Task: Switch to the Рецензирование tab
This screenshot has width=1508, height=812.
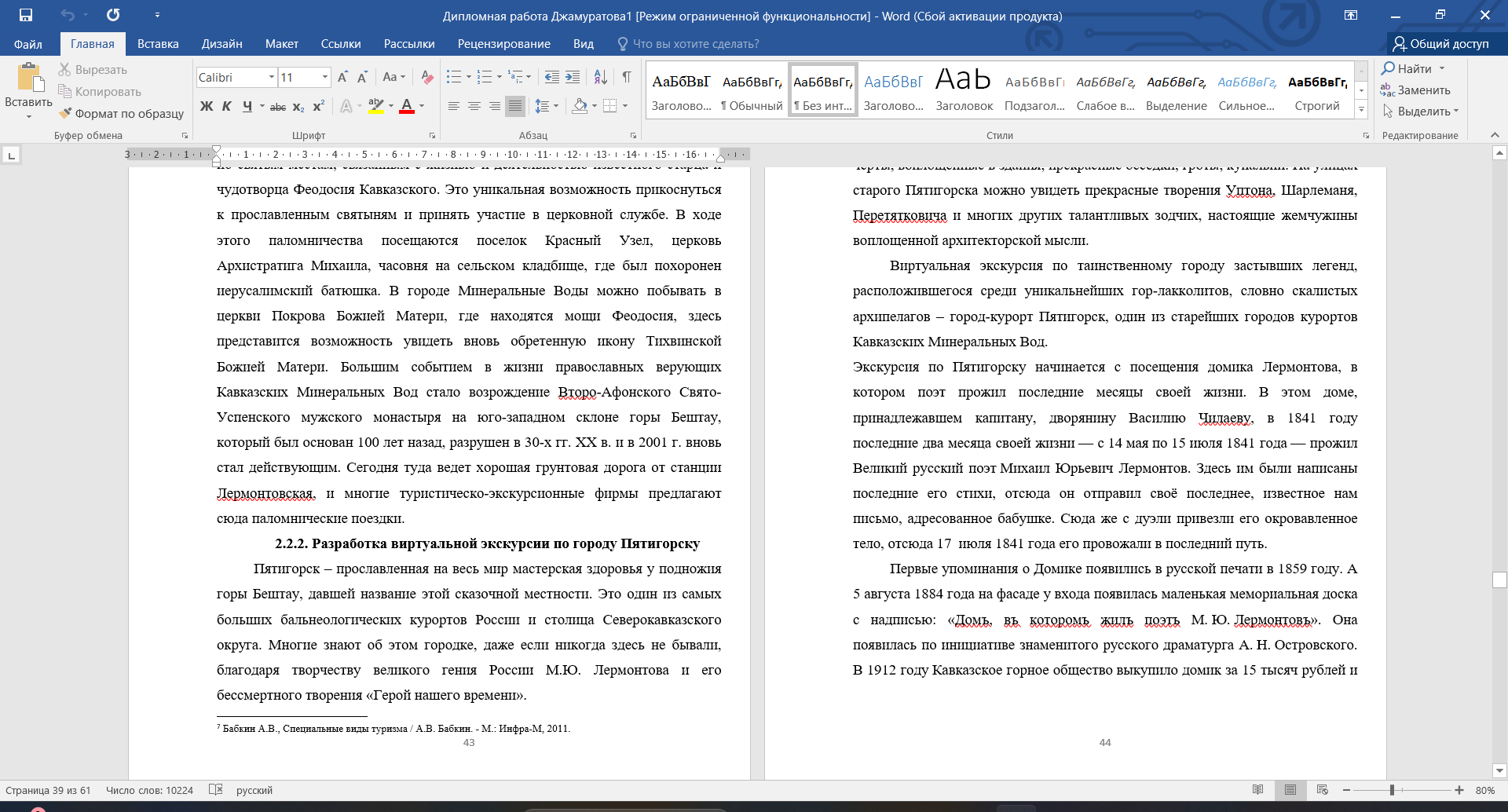Action: click(x=503, y=44)
